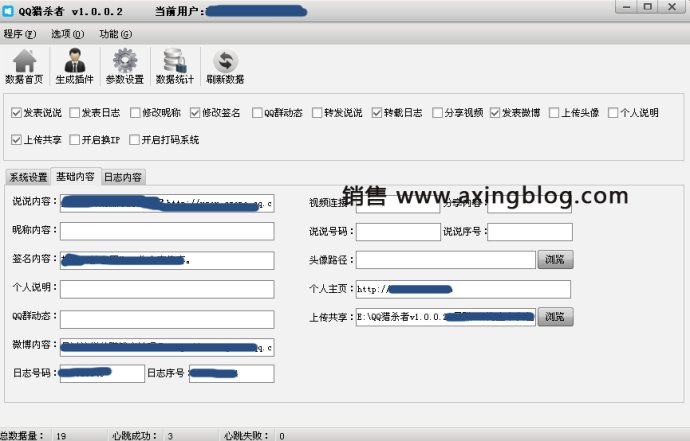Focus the 说说号码 input field

click(398, 232)
